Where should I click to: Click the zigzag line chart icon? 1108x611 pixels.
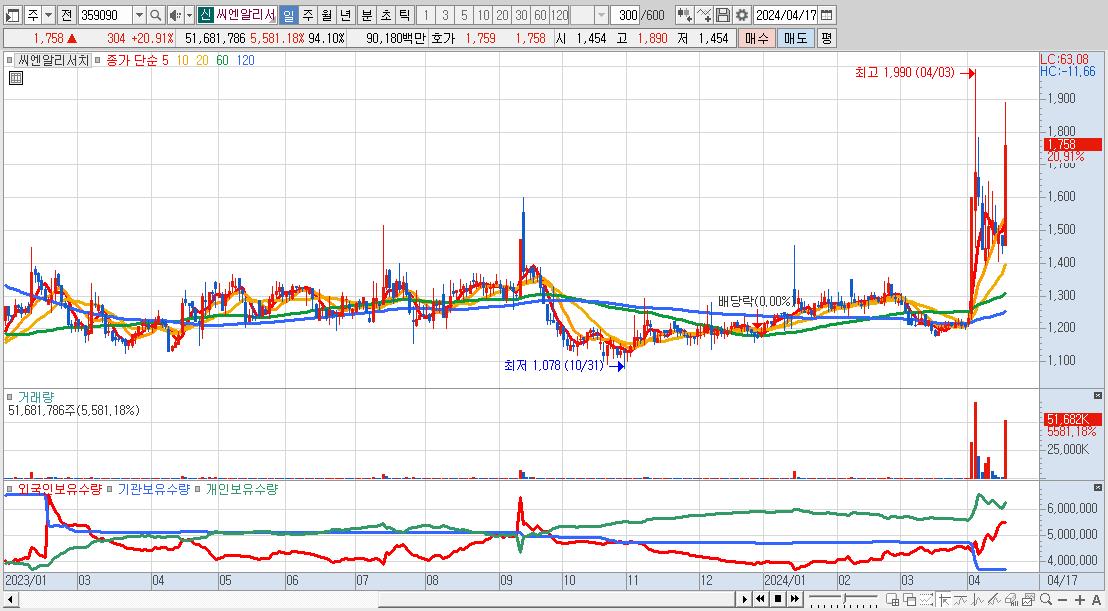click(x=977, y=600)
